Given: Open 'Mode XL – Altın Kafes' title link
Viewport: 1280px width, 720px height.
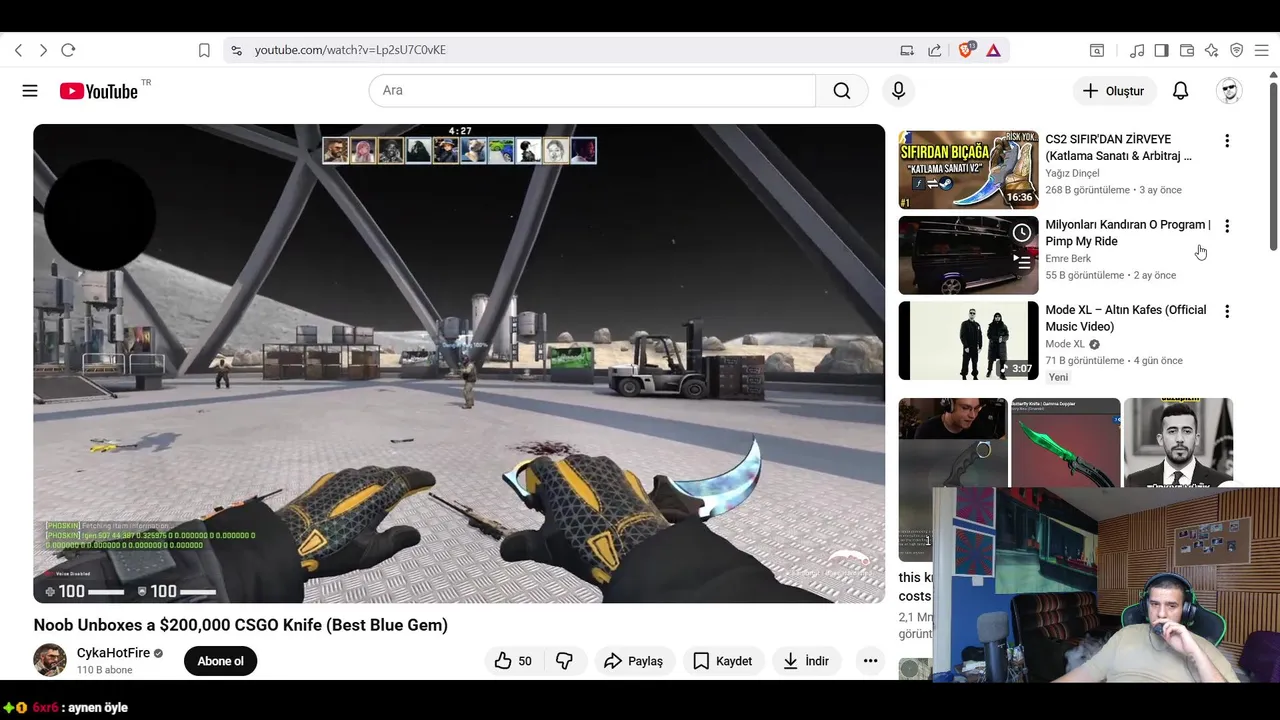Looking at the screenshot, I should 1126,318.
